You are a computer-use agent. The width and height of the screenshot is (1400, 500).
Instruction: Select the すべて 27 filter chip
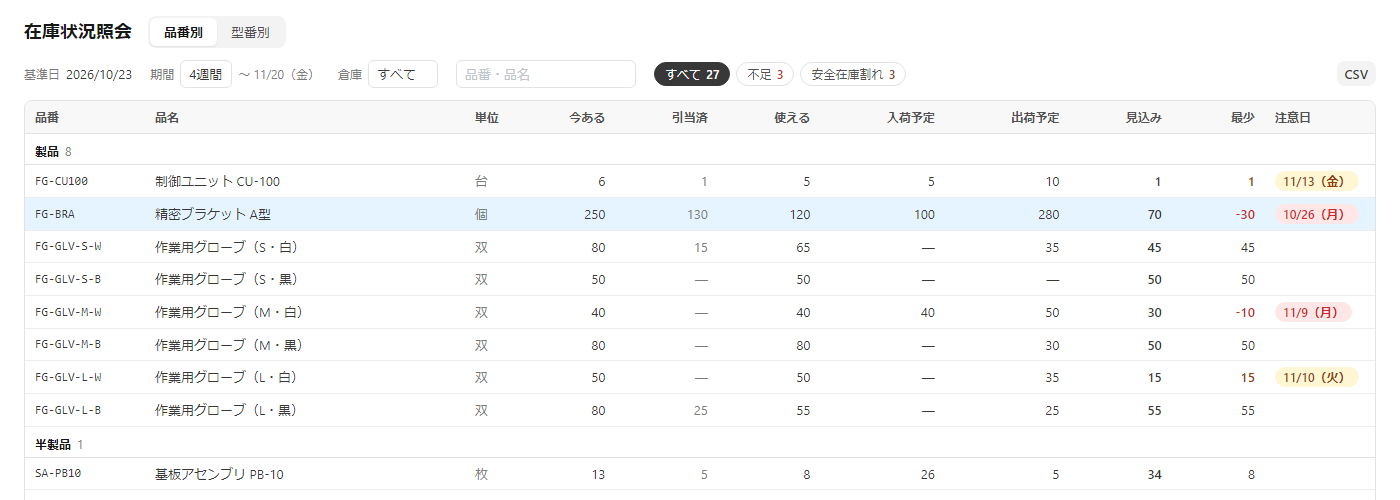[x=693, y=74]
